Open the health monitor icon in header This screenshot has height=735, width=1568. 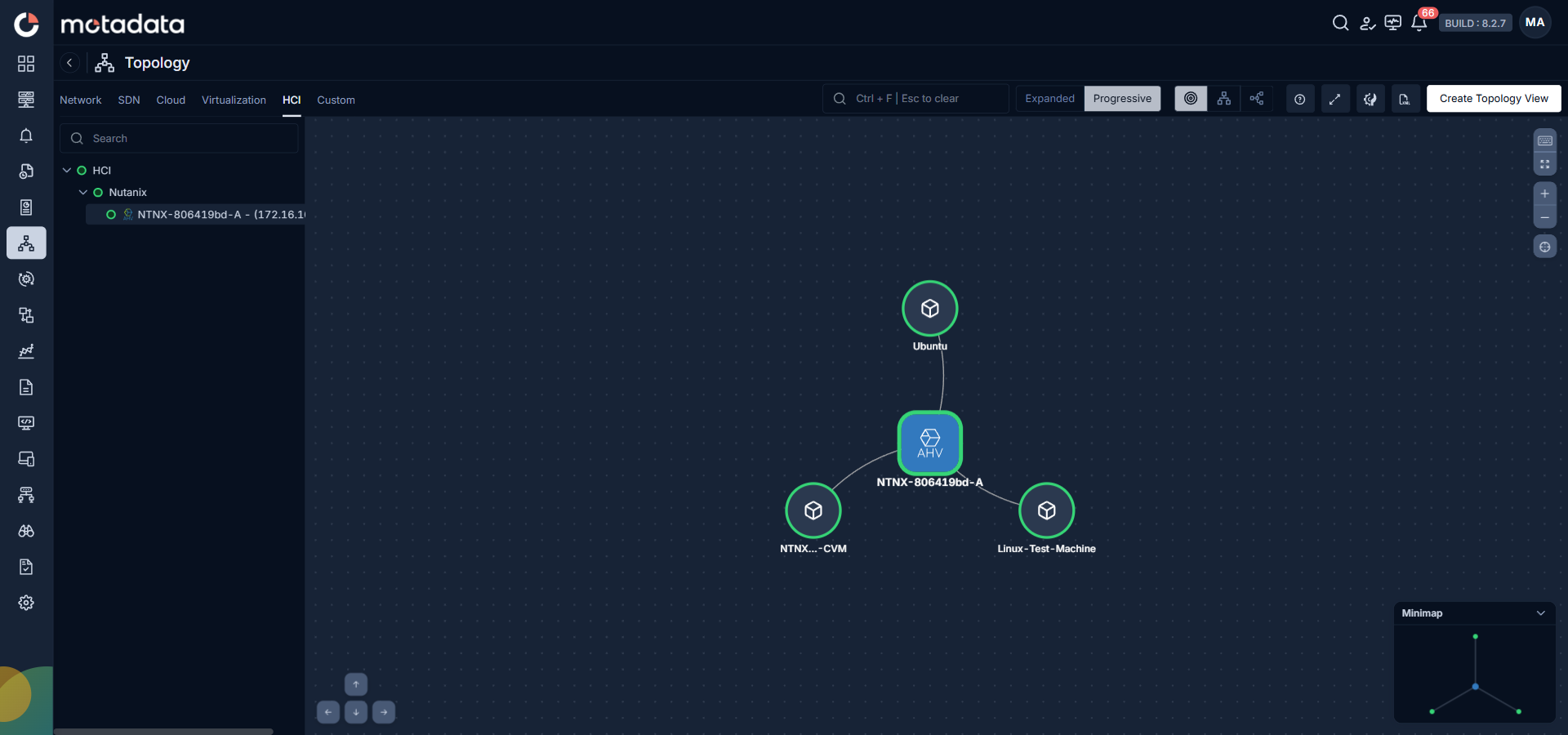click(x=1393, y=23)
